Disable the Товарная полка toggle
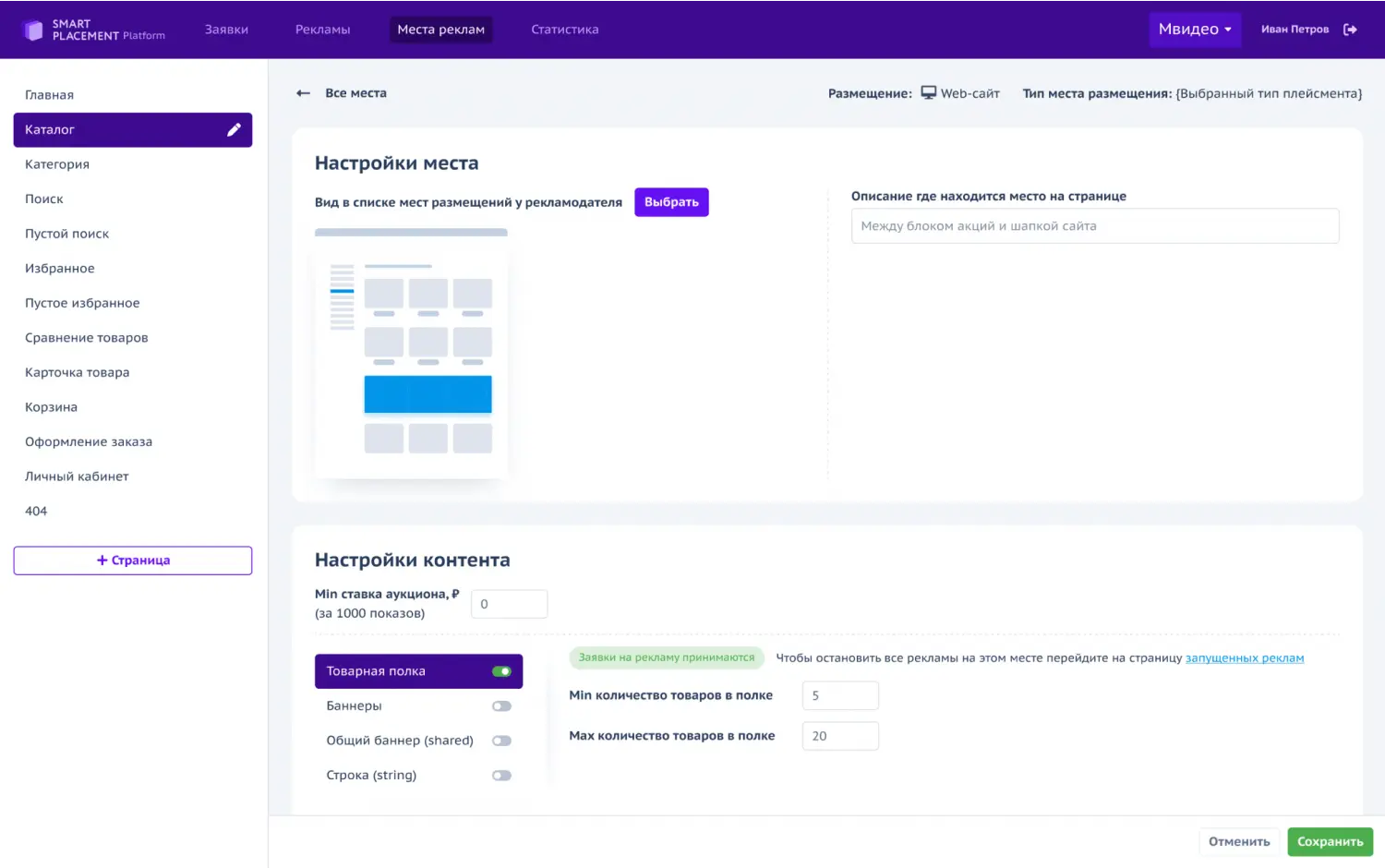 [x=501, y=671]
